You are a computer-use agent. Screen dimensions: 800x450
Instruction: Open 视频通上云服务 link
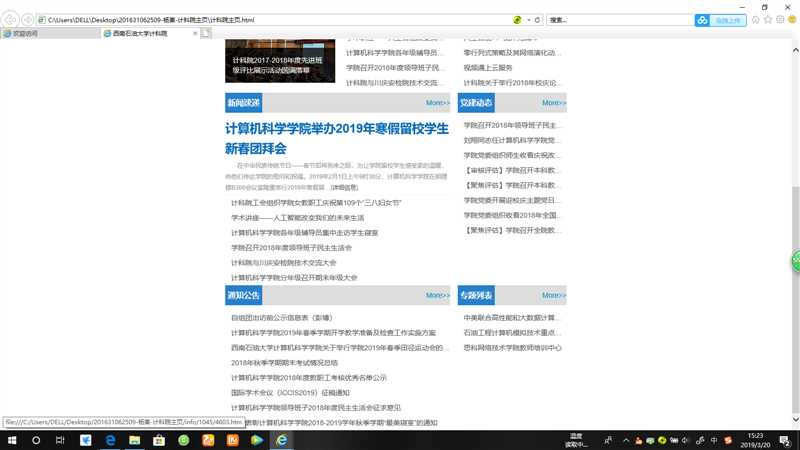click(488, 67)
